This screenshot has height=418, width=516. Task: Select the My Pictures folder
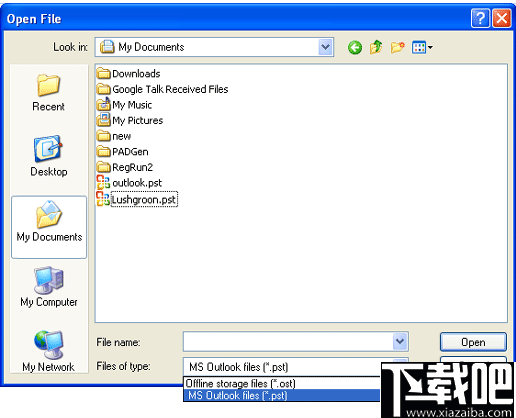(x=130, y=120)
